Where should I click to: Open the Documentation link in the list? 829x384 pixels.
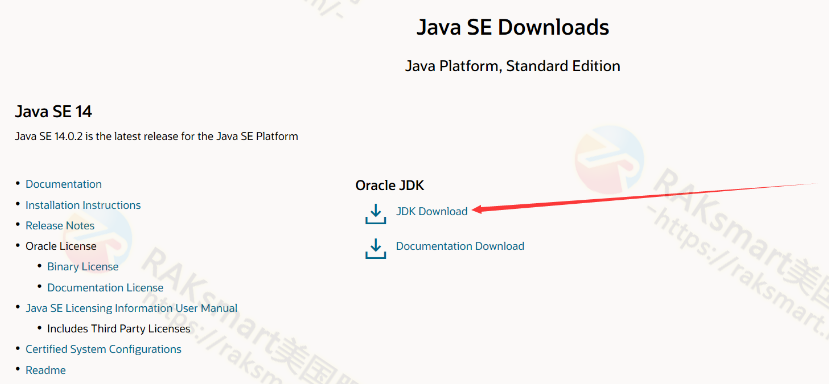coord(63,184)
